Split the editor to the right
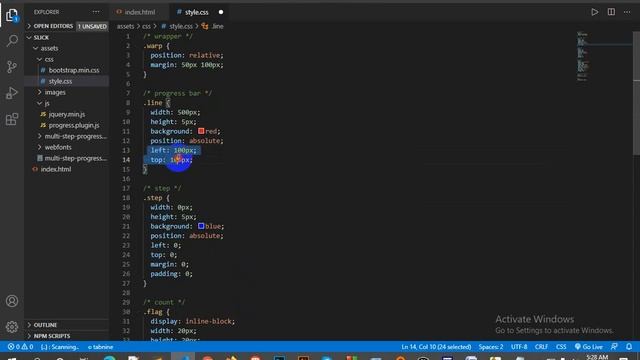This screenshot has width=640, height=360. tap(611, 12)
